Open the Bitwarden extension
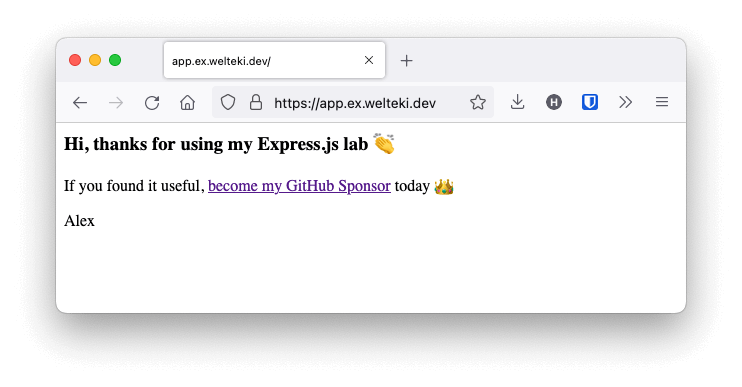742x387 pixels. pos(590,102)
